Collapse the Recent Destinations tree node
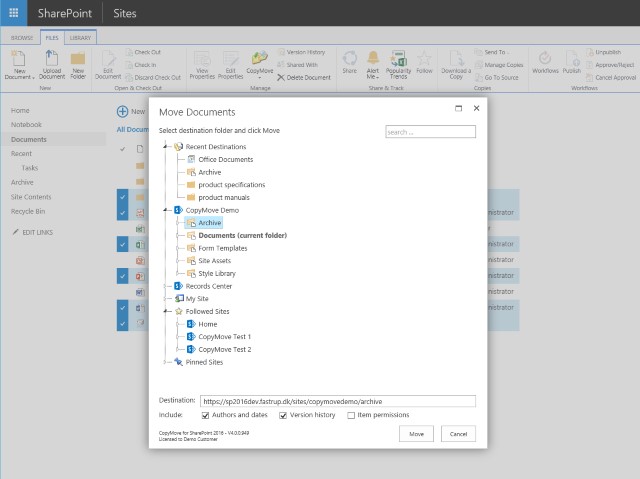Screen dimensions: 640x479 165,146
